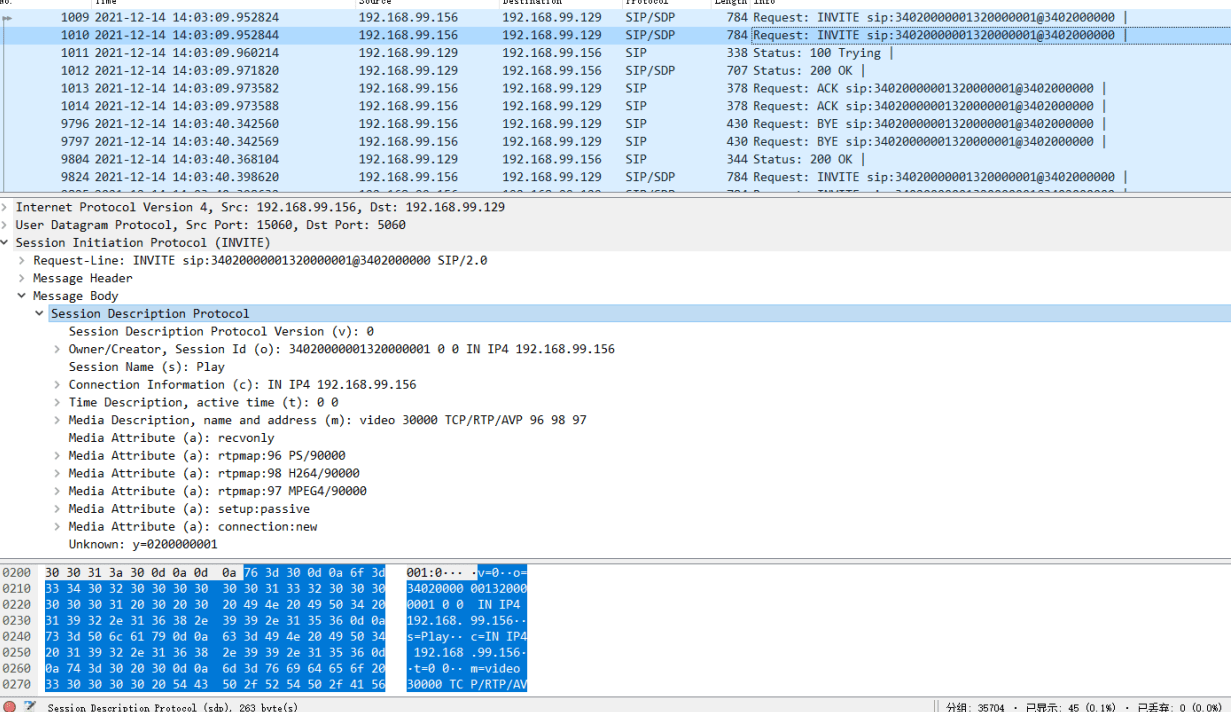
Task: Expand the Message Header node
Action: click(x=23, y=278)
